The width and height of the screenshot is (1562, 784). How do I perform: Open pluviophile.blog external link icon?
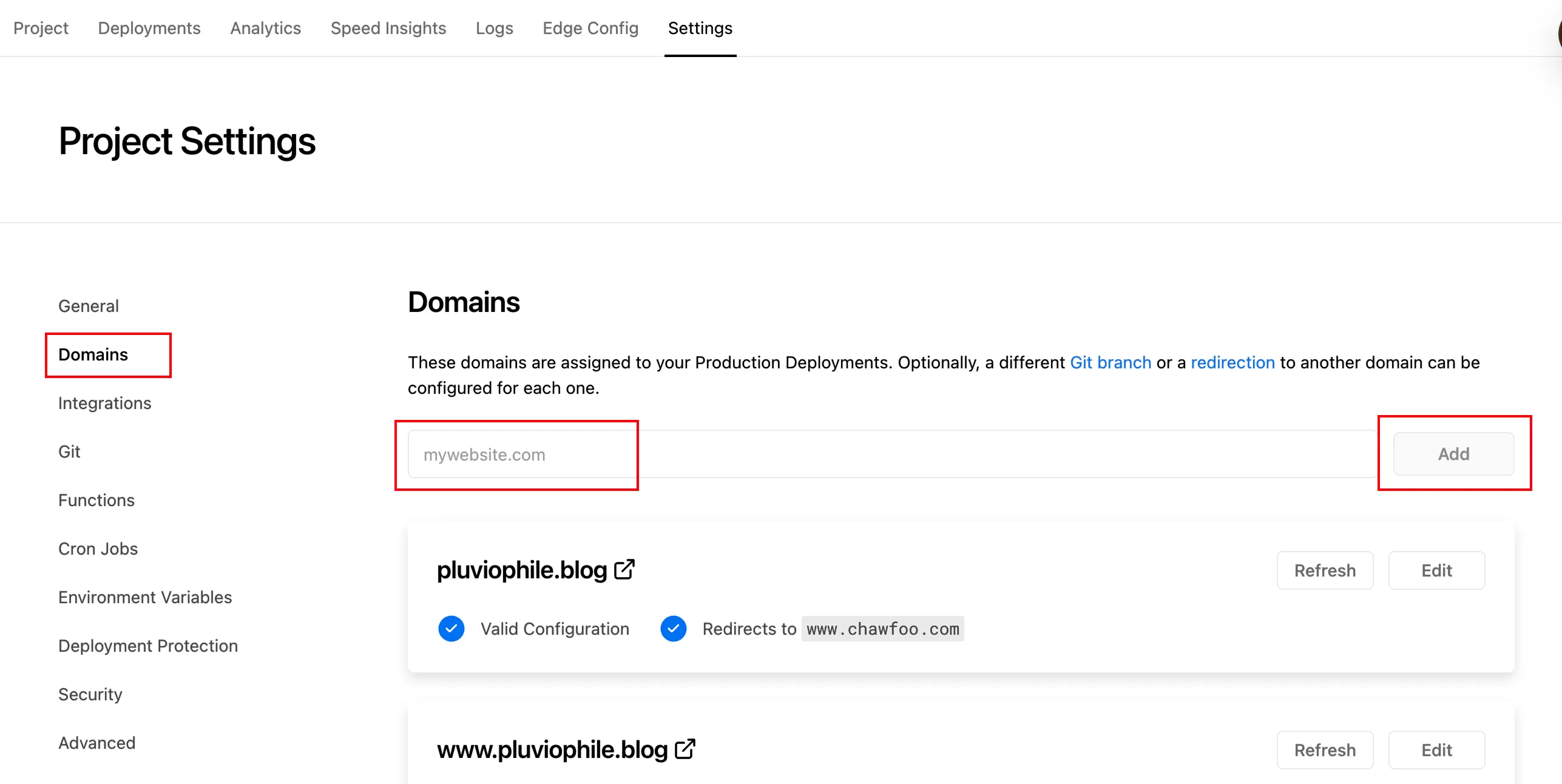point(624,569)
